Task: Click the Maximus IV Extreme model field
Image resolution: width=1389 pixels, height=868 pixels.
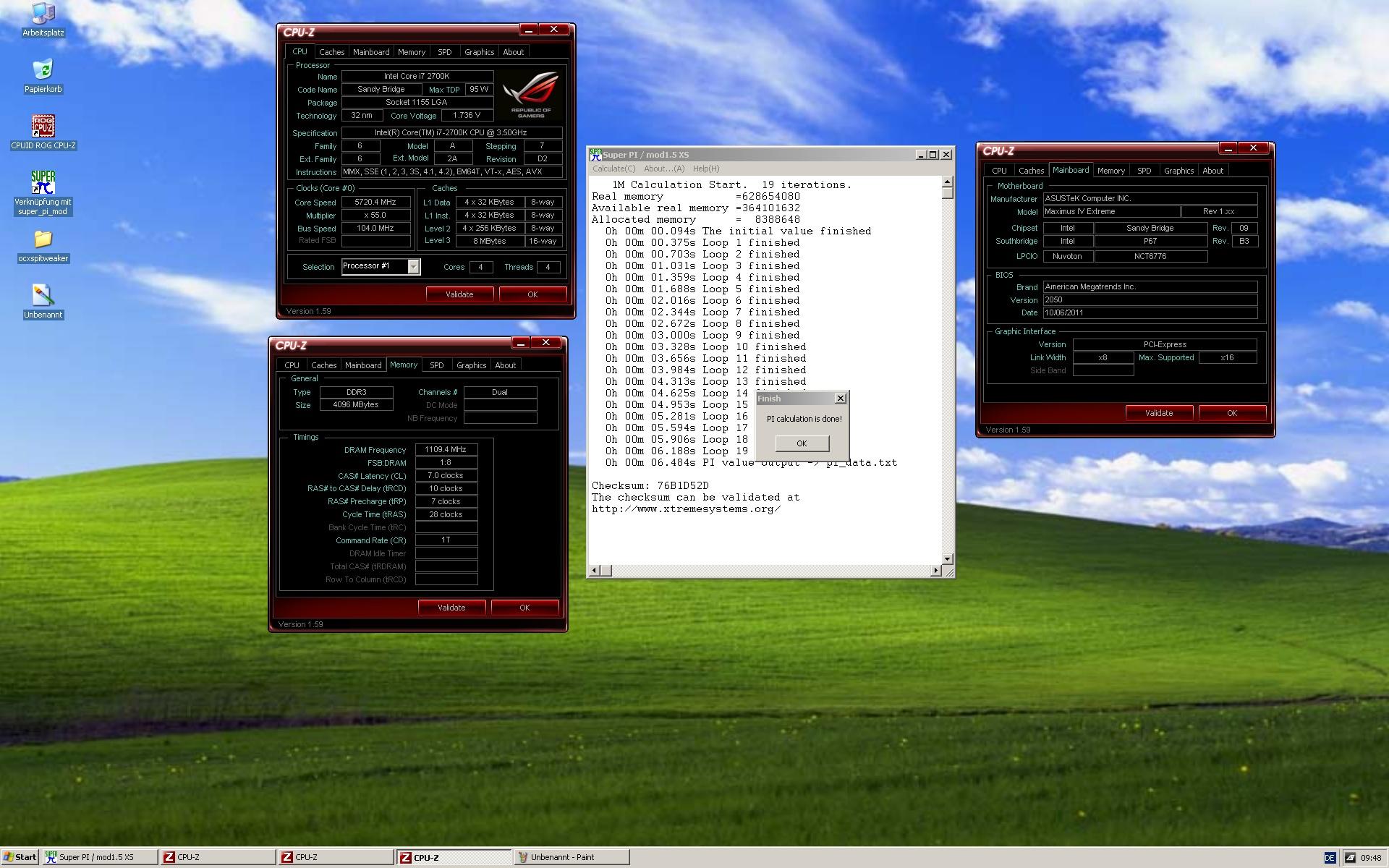Action: (1110, 212)
